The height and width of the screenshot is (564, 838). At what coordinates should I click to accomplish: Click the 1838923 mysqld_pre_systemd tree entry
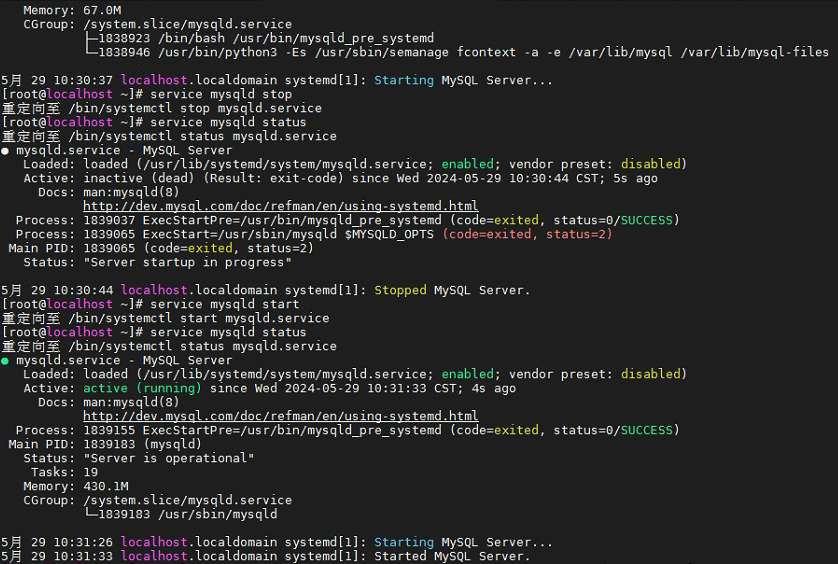260,38
